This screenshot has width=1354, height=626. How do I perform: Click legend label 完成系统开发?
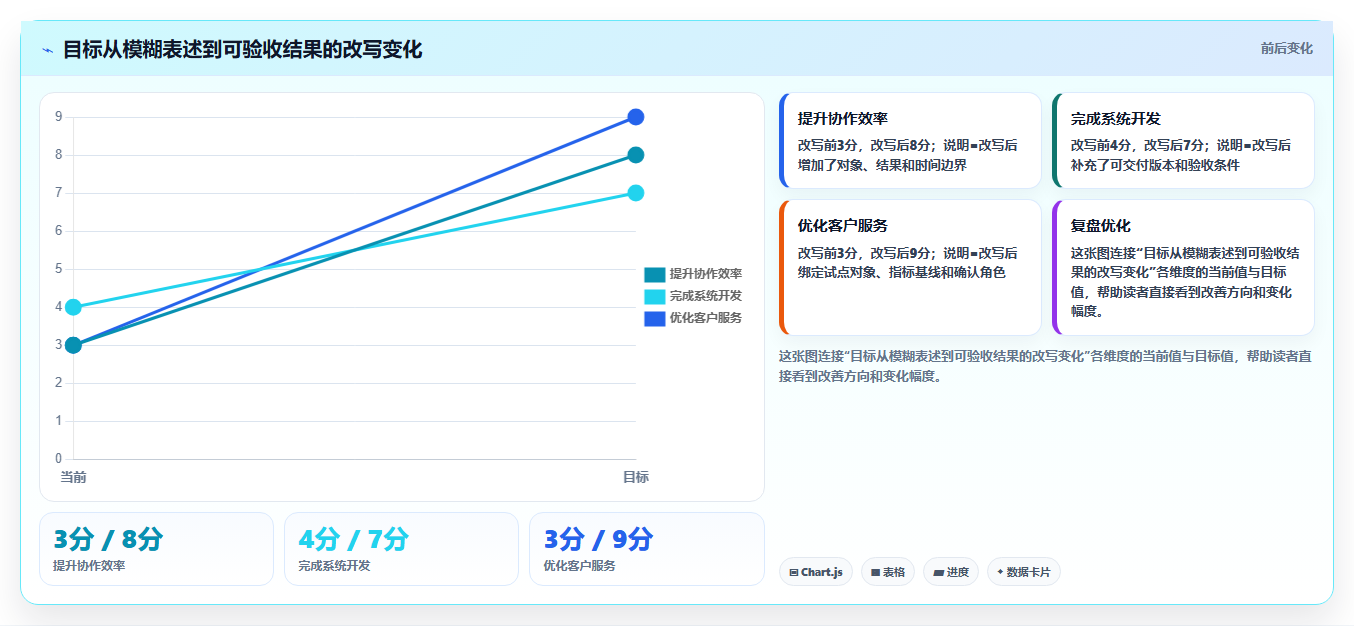coord(706,296)
